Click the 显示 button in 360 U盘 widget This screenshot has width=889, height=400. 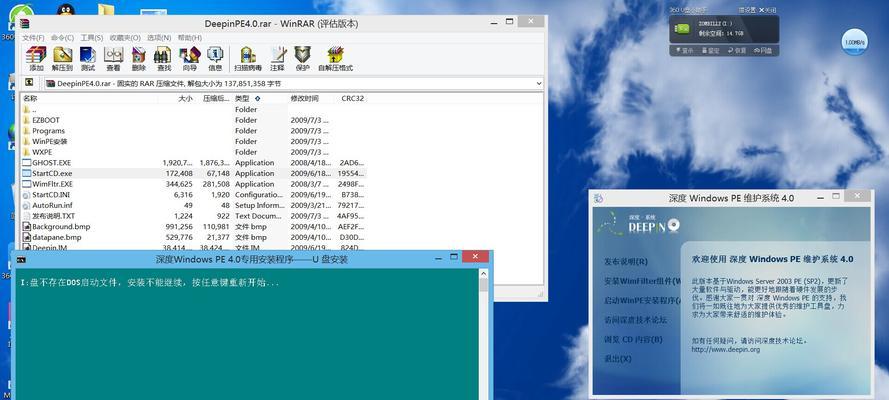(684, 50)
